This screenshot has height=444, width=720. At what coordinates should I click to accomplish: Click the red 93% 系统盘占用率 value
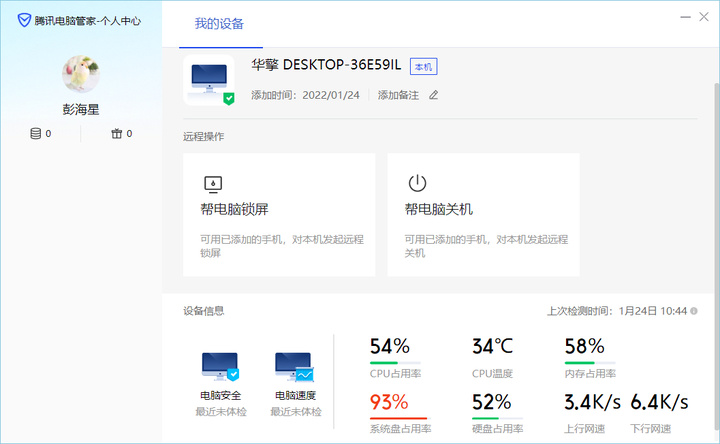point(389,402)
